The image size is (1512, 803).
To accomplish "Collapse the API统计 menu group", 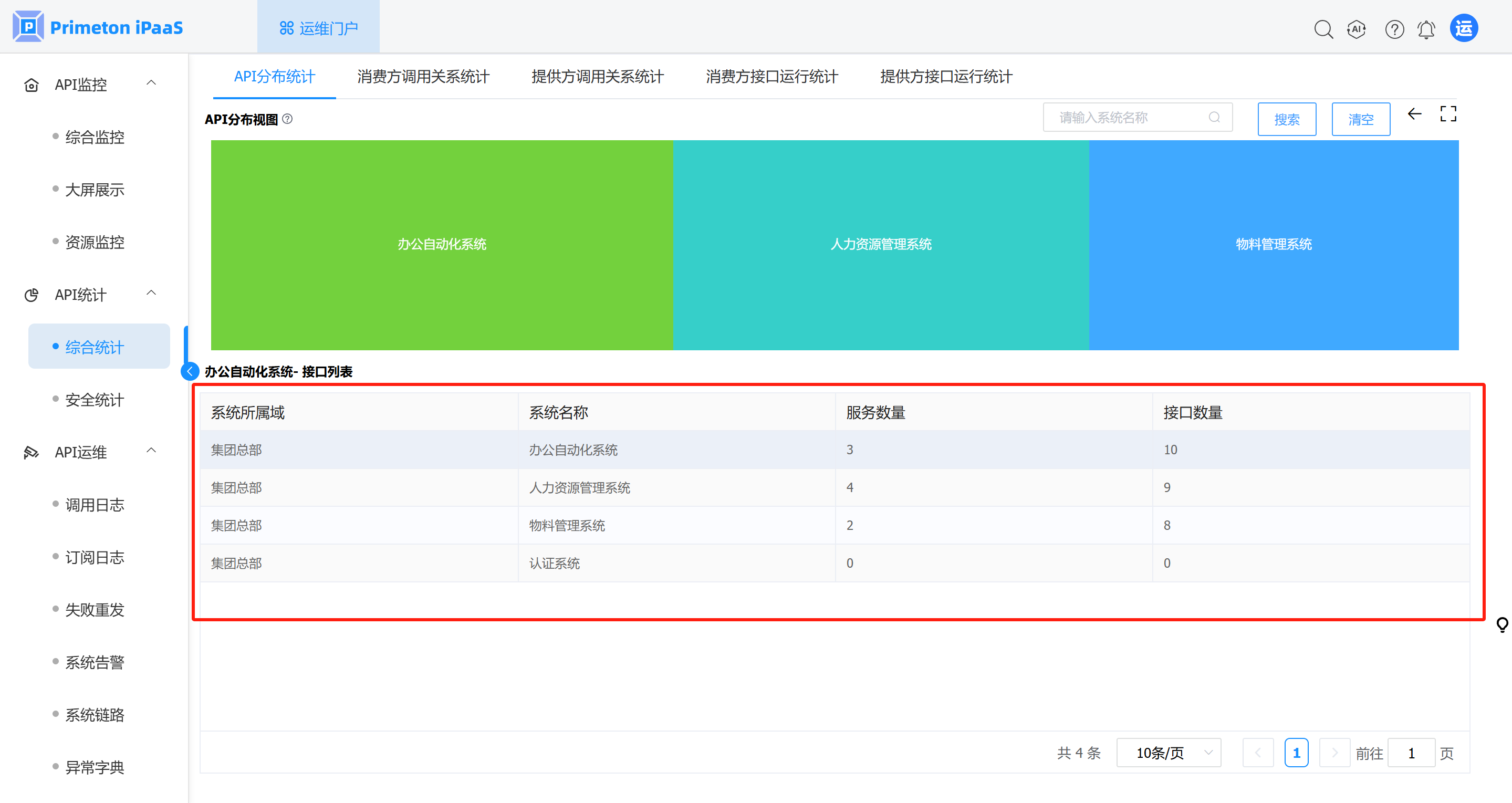I will [151, 293].
